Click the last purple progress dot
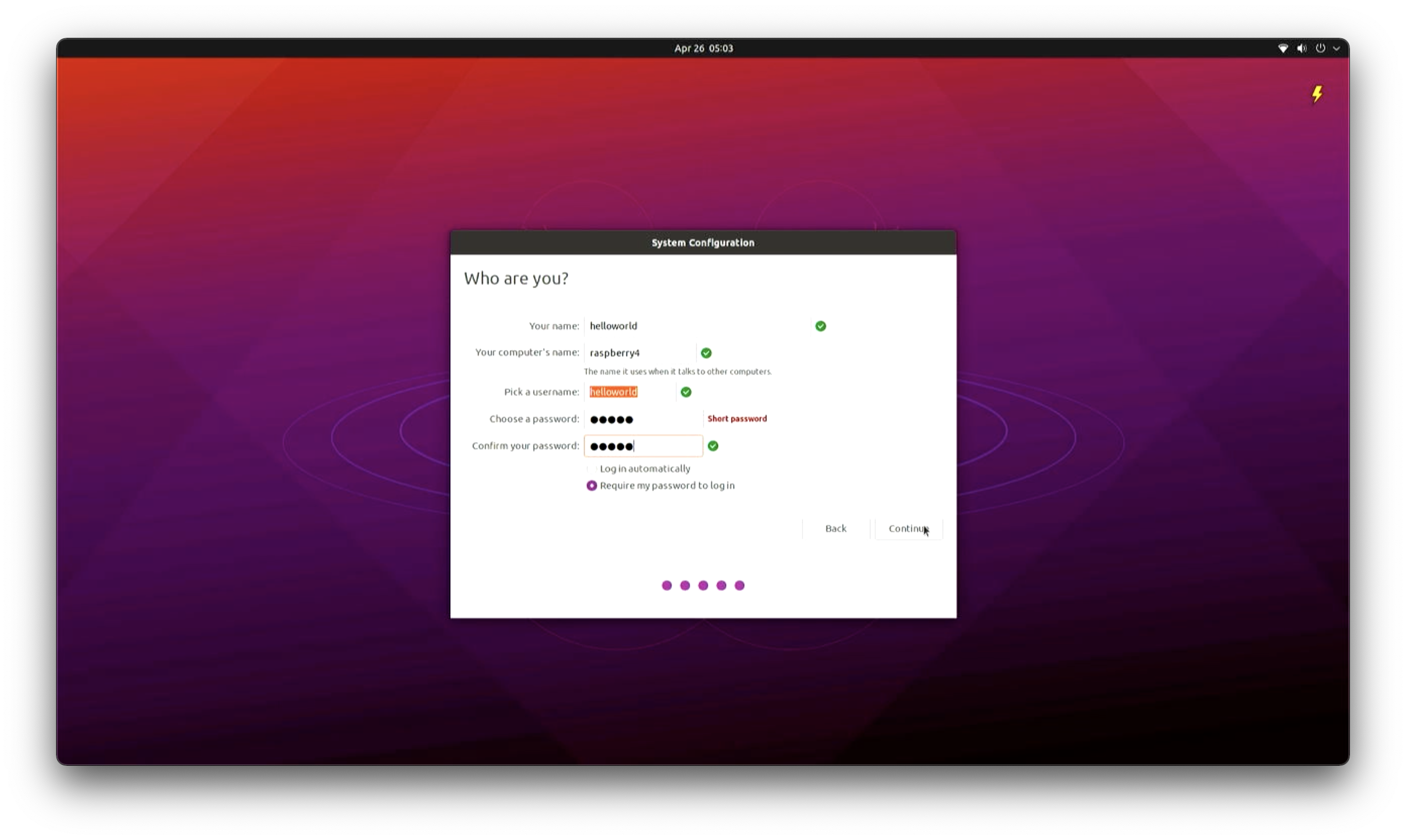The image size is (1406, 840). coord(739,585)
